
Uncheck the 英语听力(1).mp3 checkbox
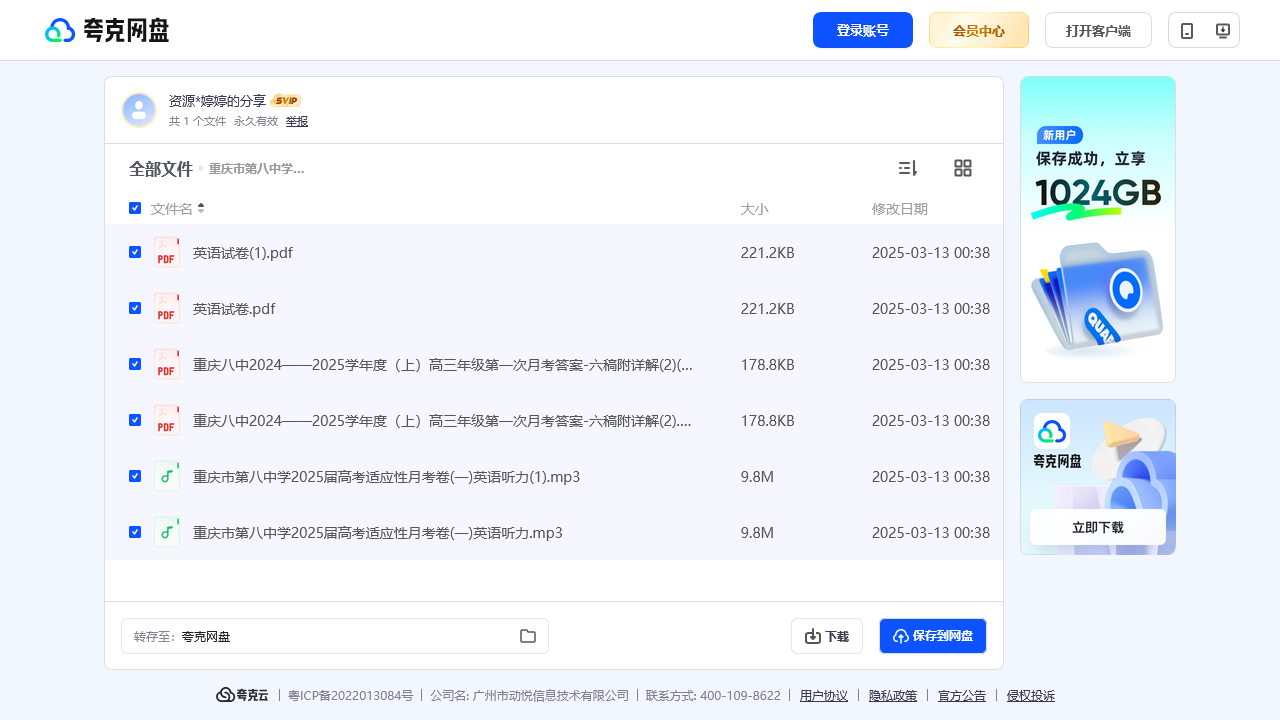tap(135, 476)
